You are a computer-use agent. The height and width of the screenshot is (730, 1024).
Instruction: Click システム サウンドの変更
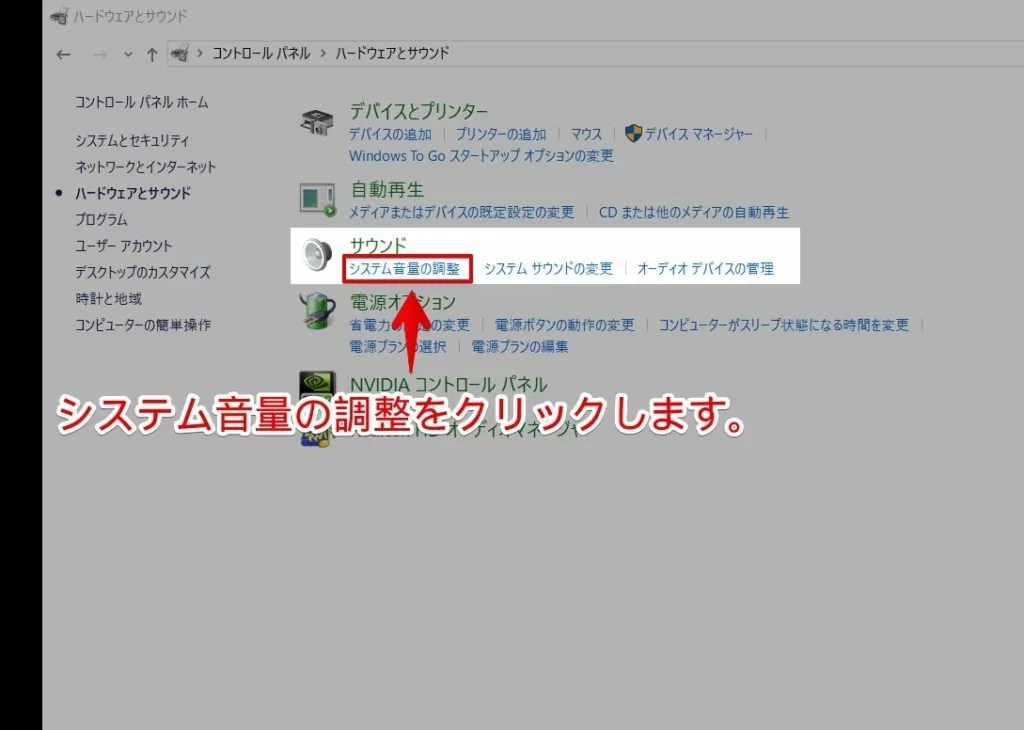[547, 268]
